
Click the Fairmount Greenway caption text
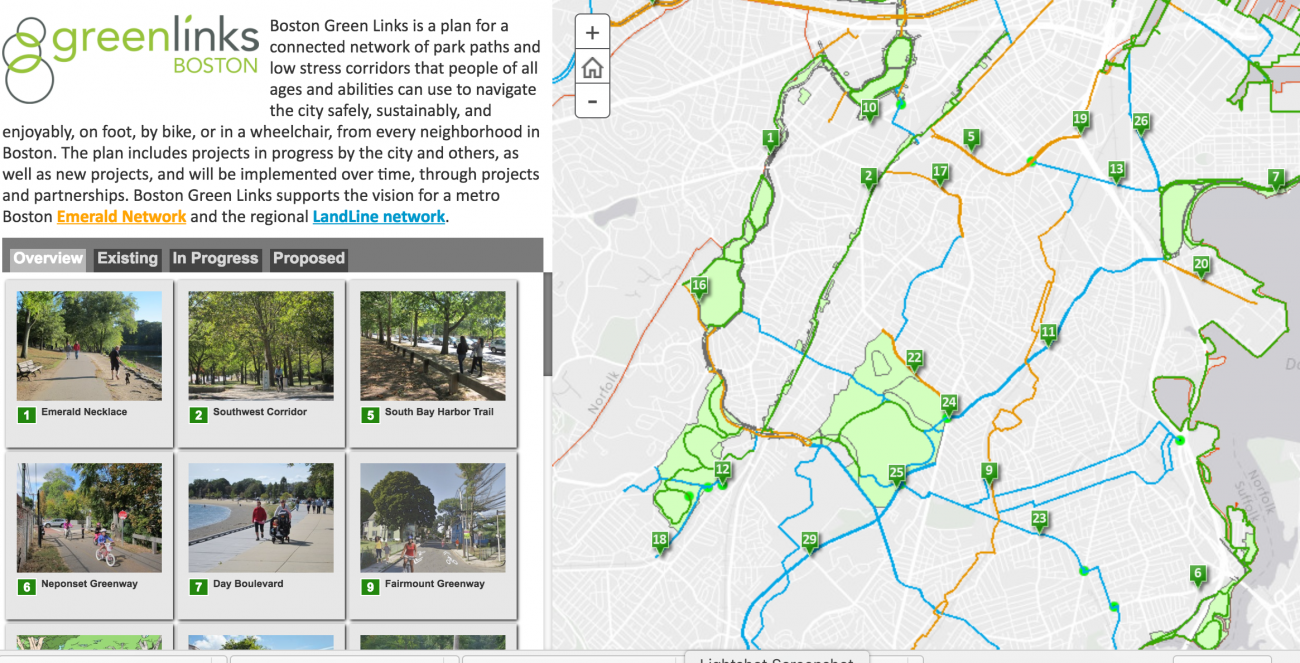pyautogui.click(x=435, y=584)
